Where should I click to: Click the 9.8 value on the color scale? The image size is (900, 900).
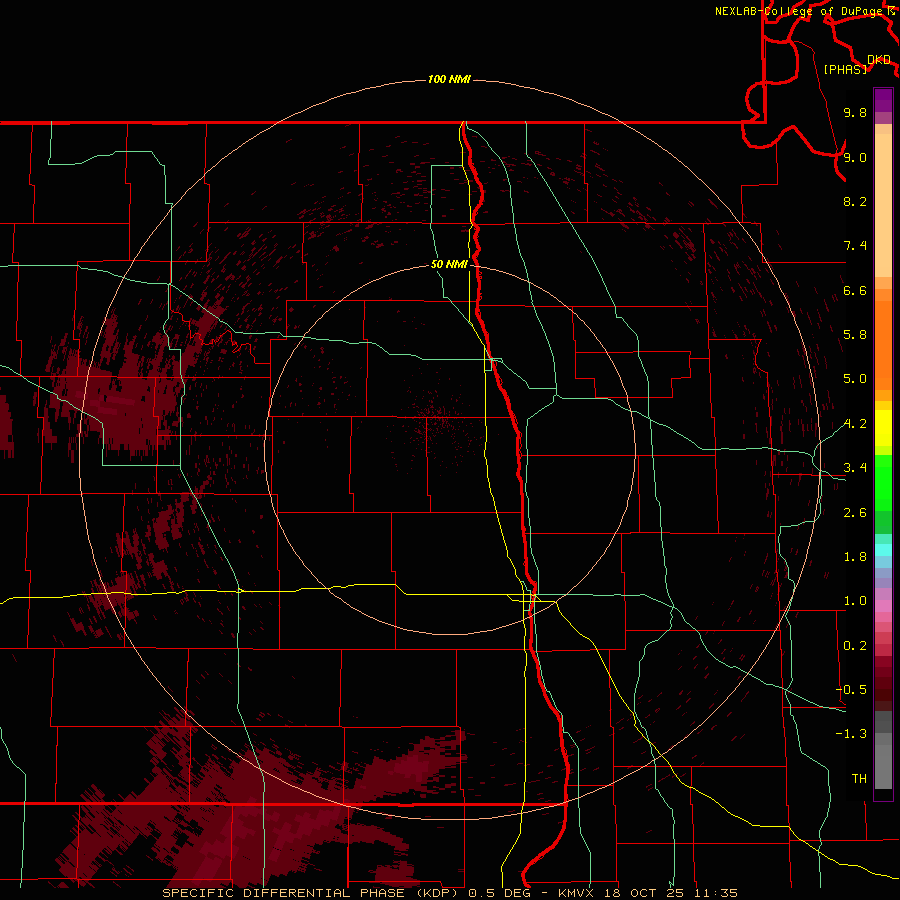point(855,112)
